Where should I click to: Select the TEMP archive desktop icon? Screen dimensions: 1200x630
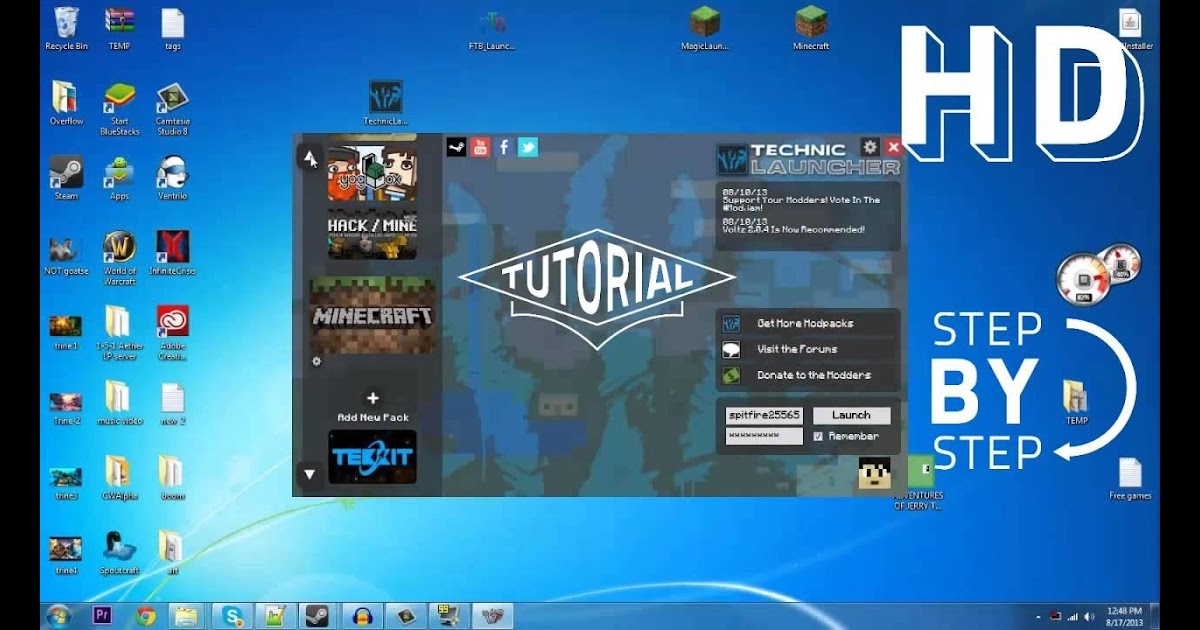coord(119,28)
